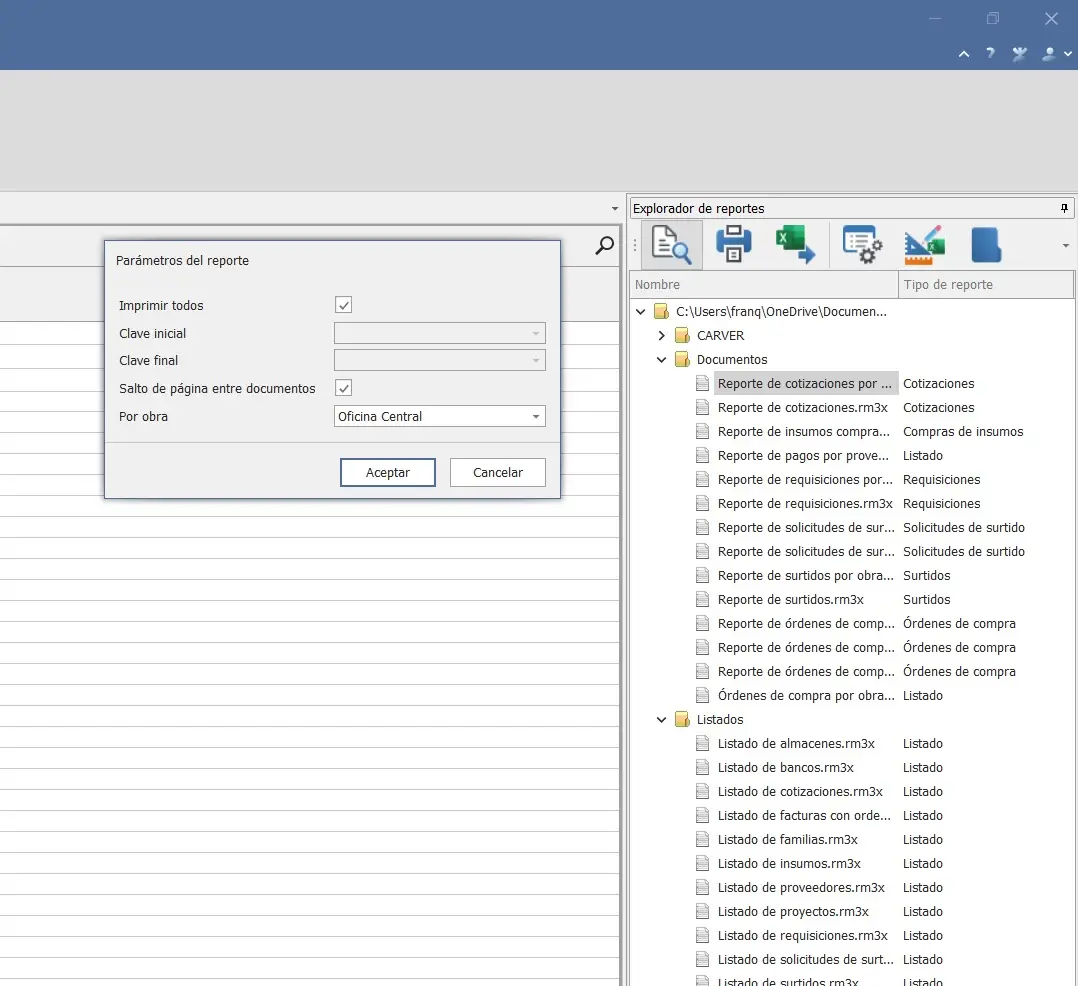Click the Cancelar button
The width and height of the screenshot is (1078, 986).
click(498, 472)
